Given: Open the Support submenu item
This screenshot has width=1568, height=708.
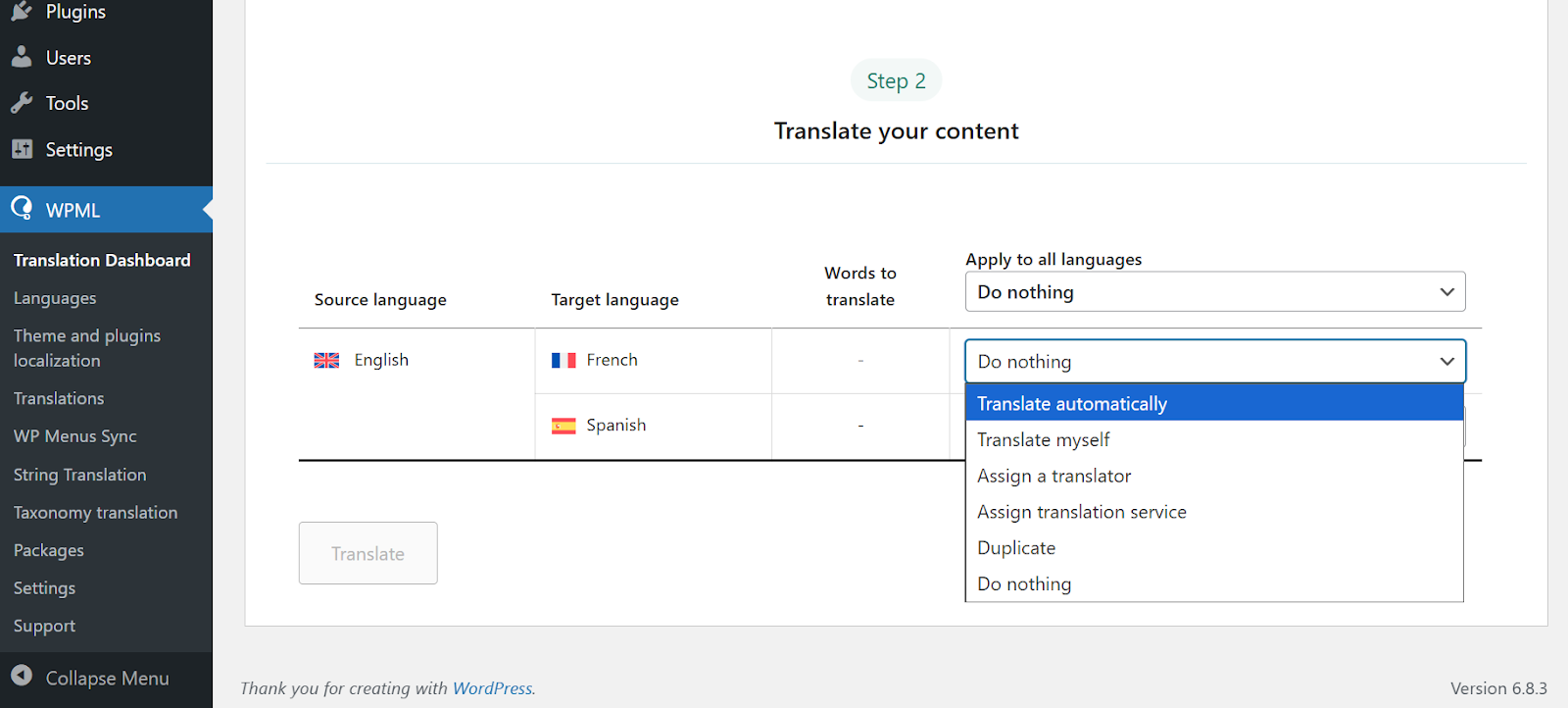Looking at the screenshot, I should point(44,626).
